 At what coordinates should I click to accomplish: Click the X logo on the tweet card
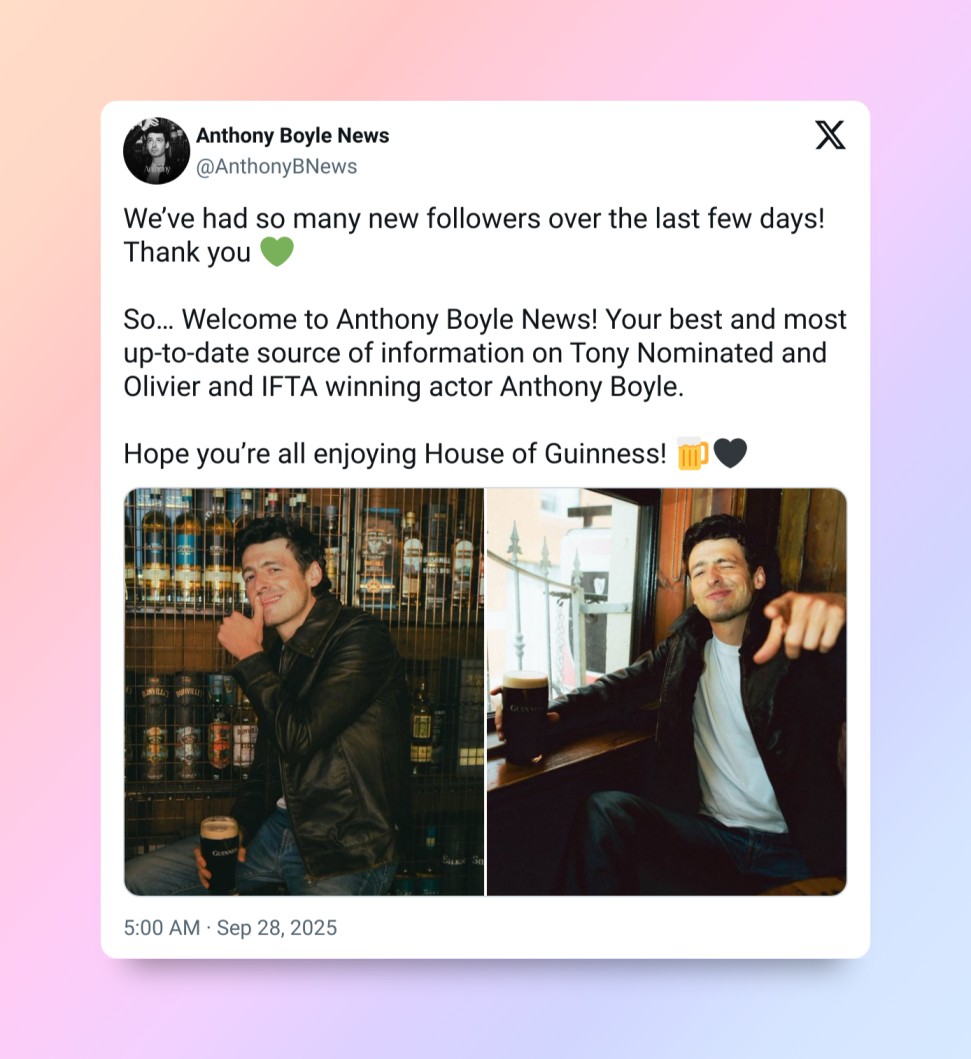tap(830, 135)
